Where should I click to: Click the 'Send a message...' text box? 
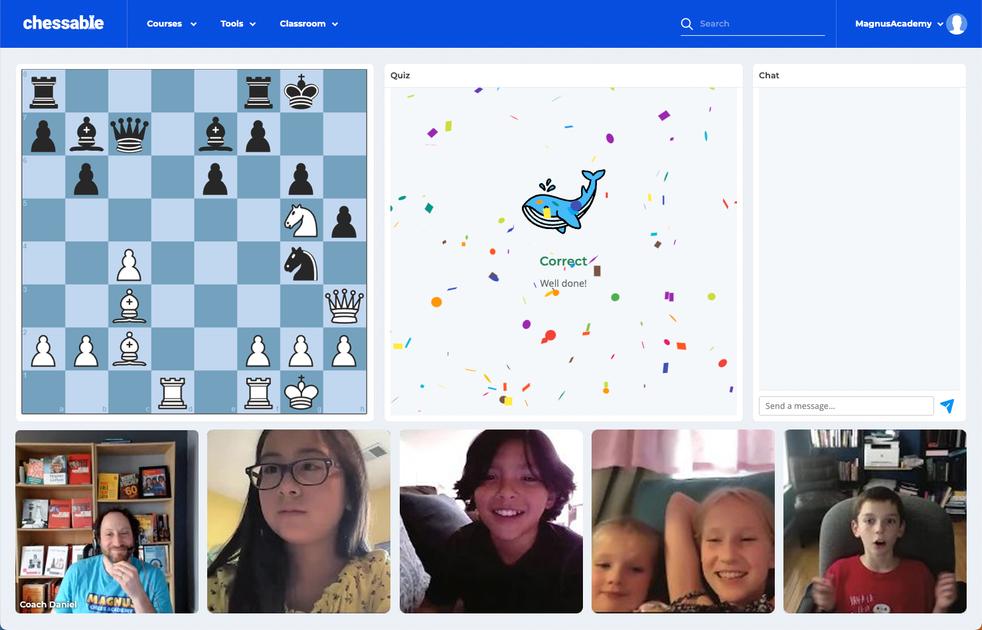point(845,406)
